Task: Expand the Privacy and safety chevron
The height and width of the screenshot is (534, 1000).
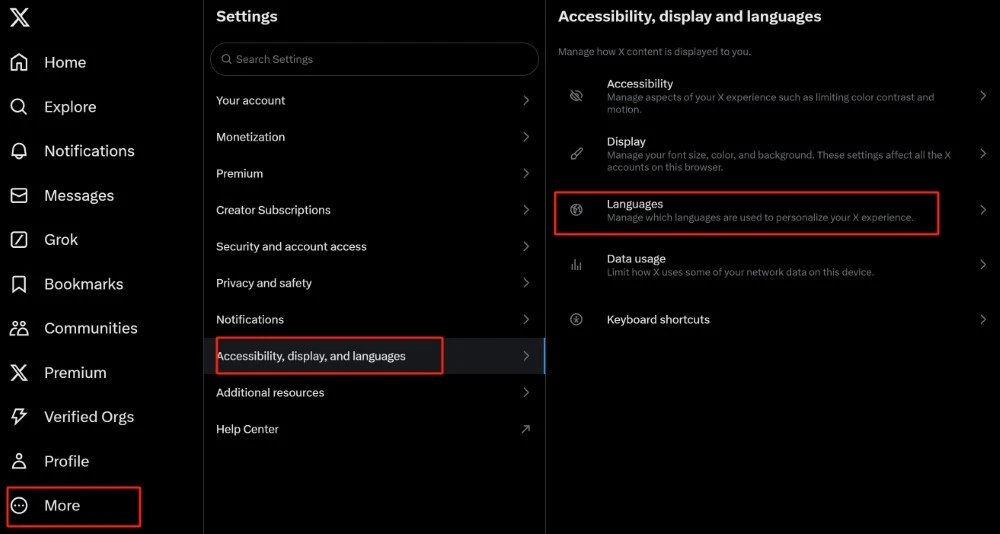Action: coord(526,283)
